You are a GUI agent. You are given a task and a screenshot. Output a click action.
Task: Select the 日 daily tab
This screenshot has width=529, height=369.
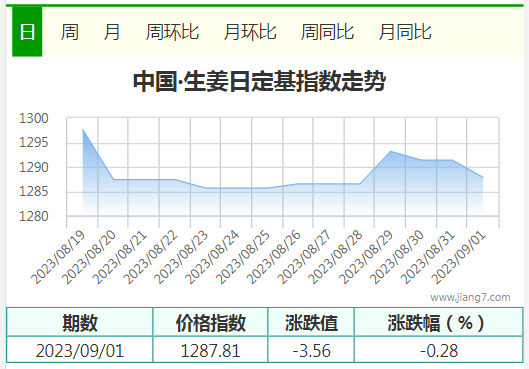pyautogui.click(x=27, y=32)
